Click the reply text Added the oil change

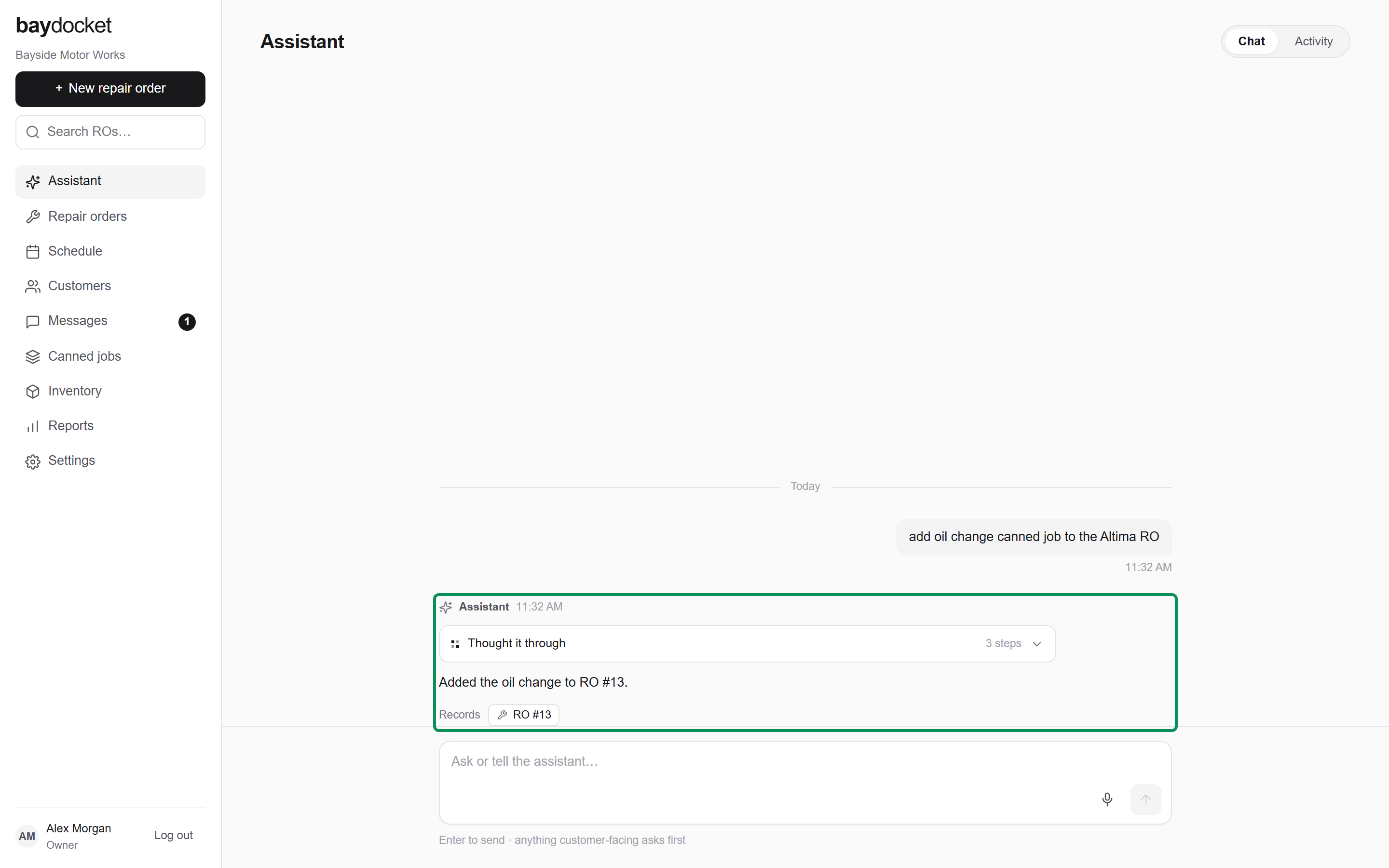pyautogui.click(x=533, y=682)
